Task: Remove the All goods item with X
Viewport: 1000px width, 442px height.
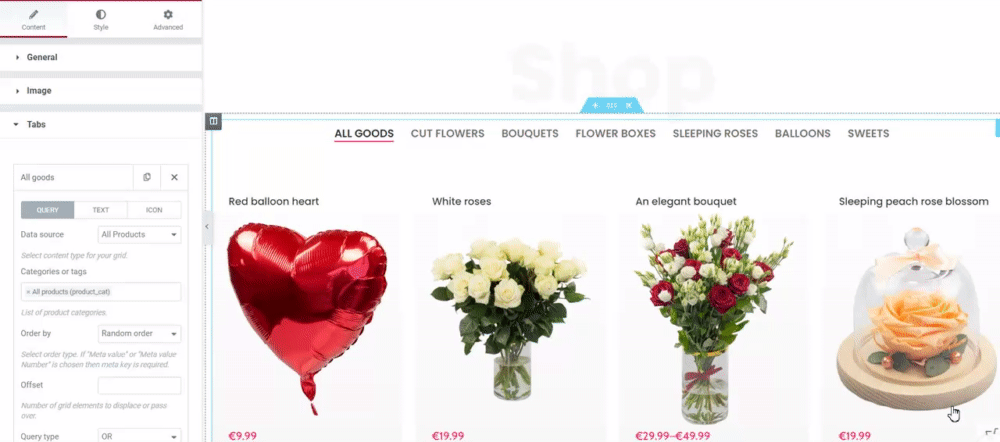Action: (x=174, y=177)
